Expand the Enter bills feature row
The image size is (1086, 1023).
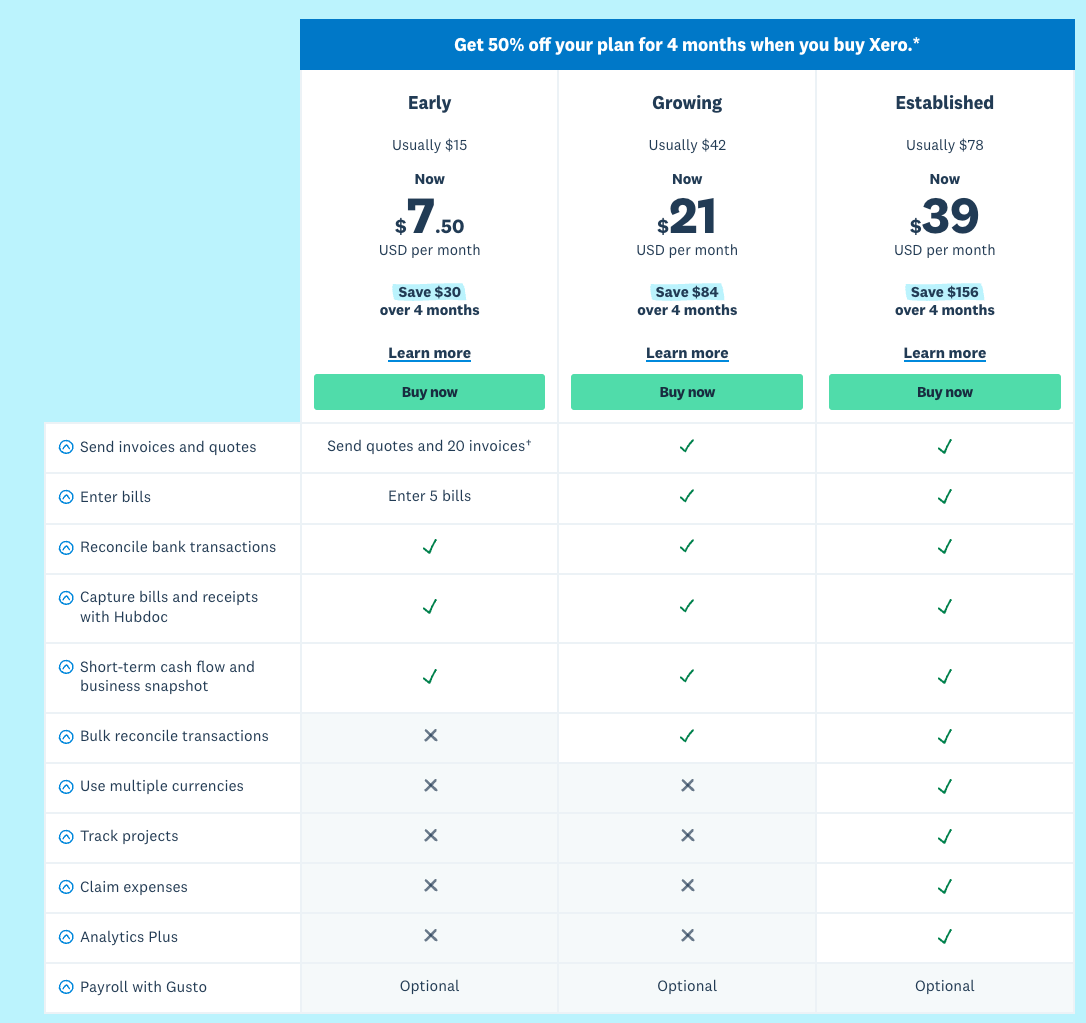pyautogui.click(x=66, y=497)
